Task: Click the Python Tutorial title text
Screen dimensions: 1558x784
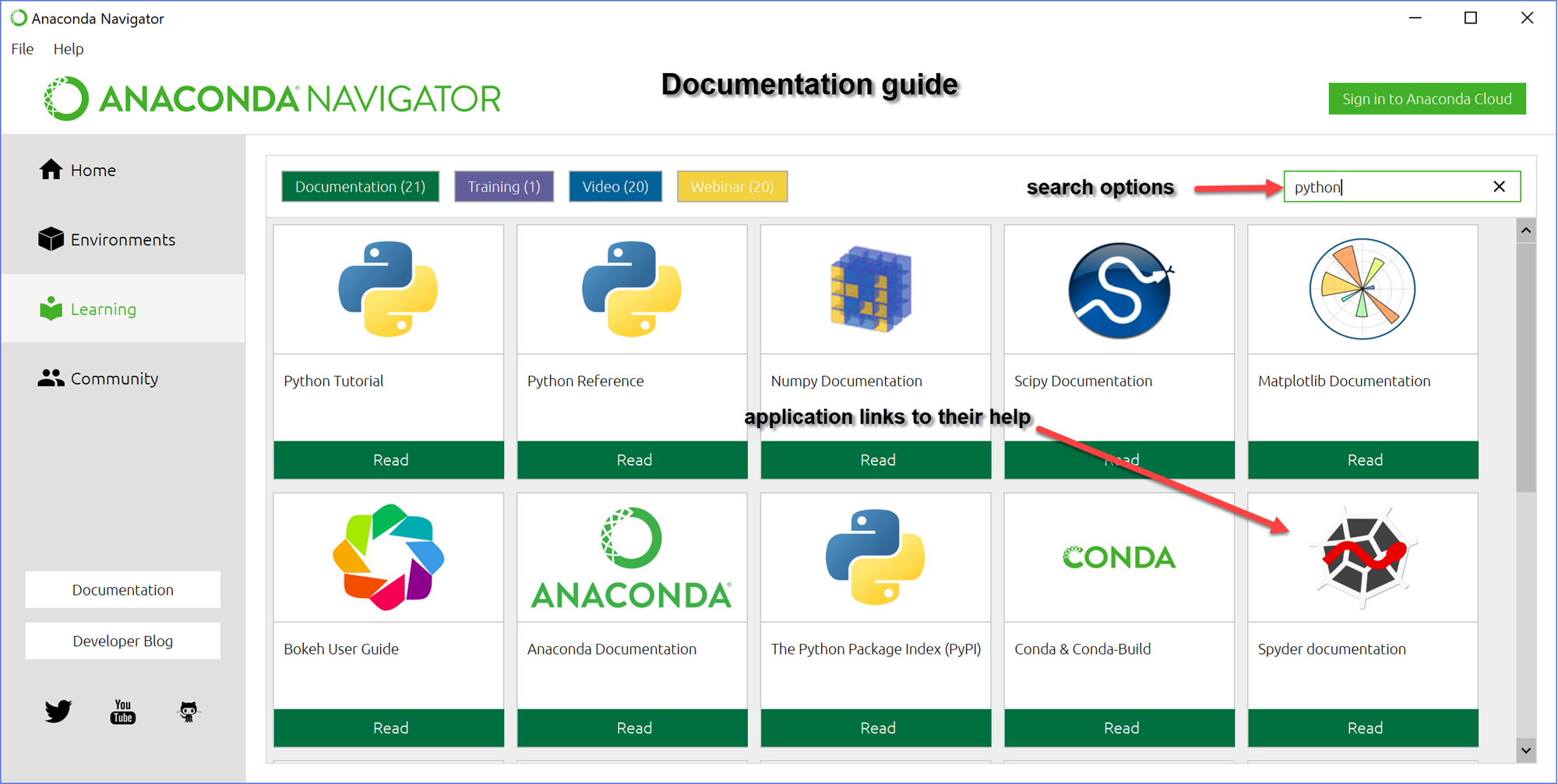Action: click(333, 381)
